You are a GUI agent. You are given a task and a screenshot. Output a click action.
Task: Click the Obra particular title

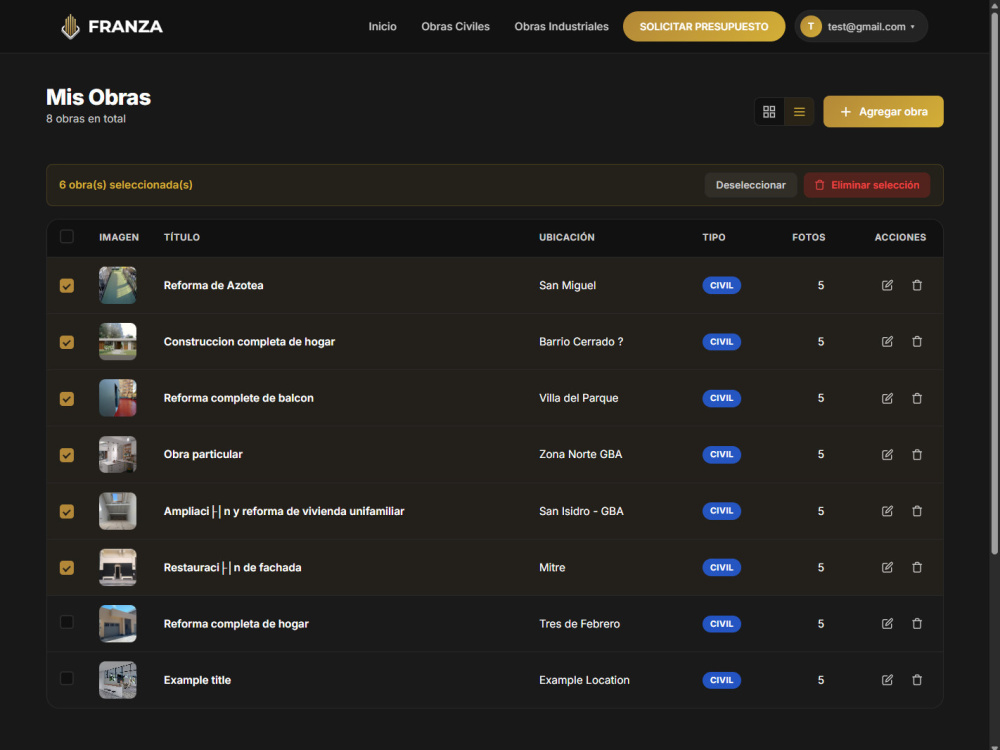point(203,455)
